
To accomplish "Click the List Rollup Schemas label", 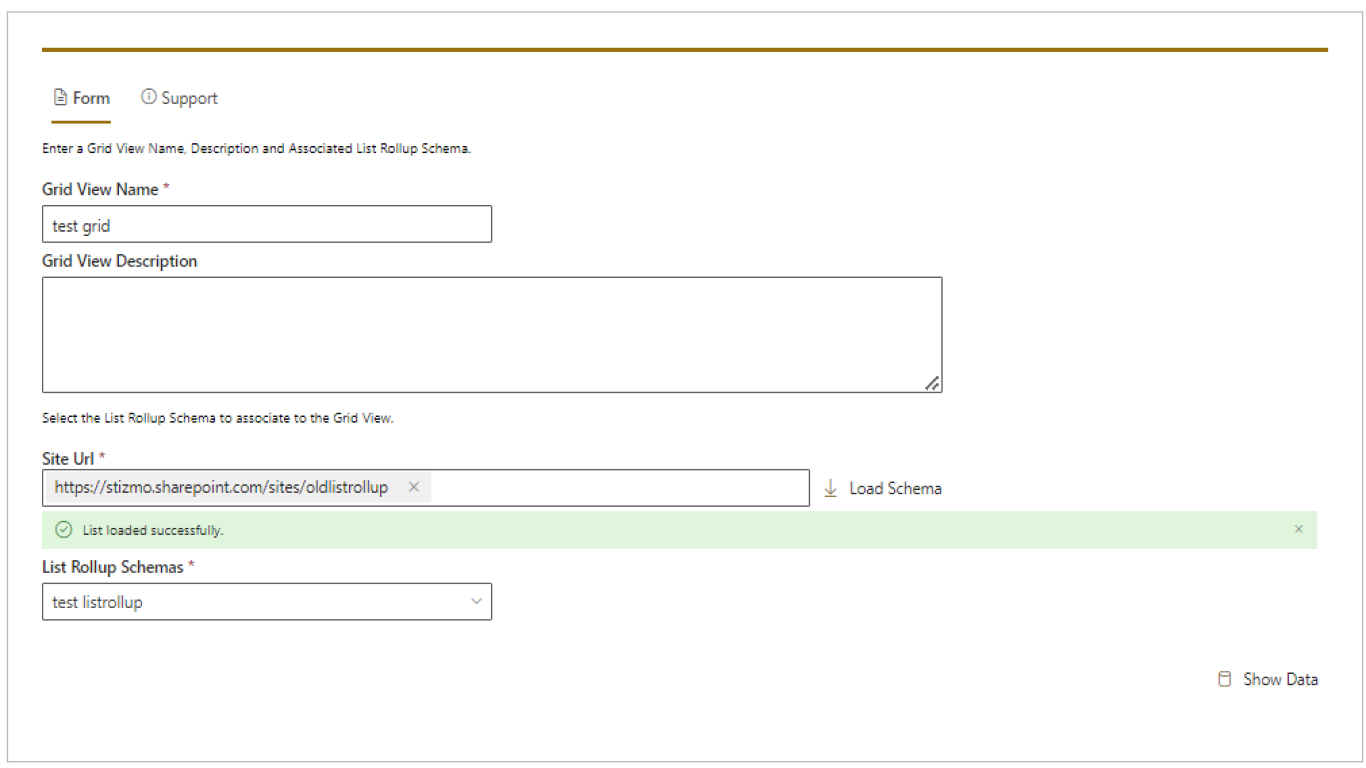I will [x=113, y=567].
